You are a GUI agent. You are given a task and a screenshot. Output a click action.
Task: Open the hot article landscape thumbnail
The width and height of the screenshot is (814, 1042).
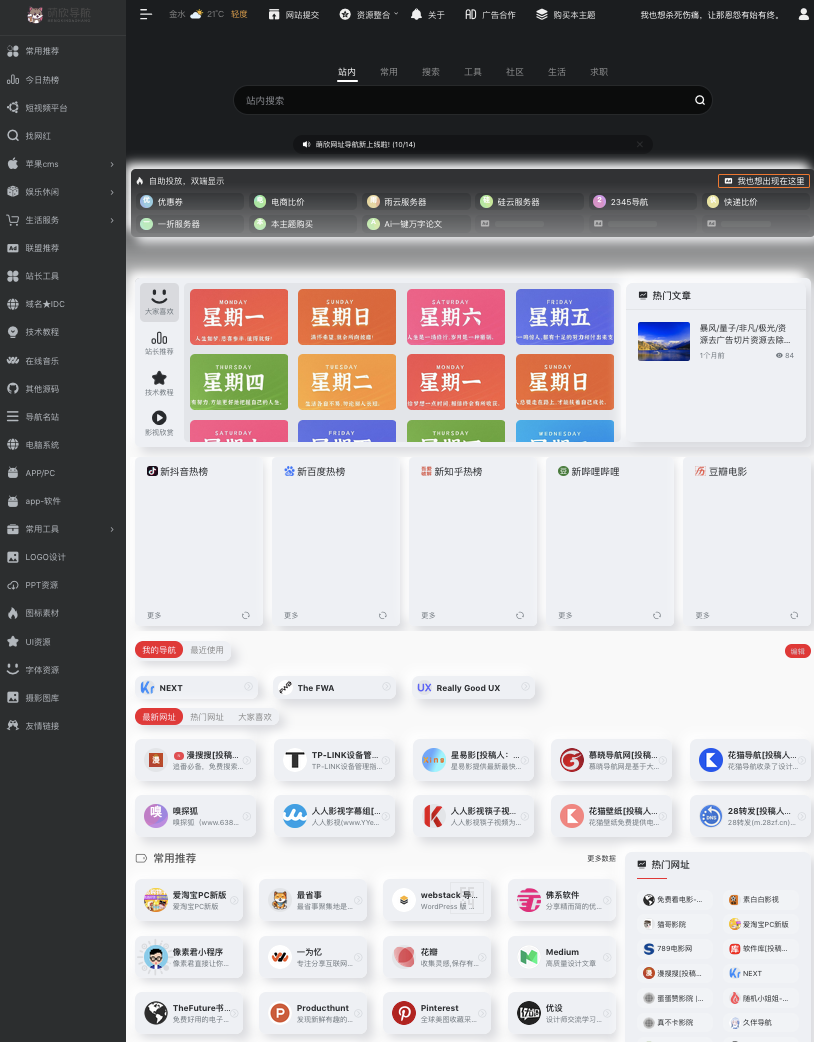point(664,342)
